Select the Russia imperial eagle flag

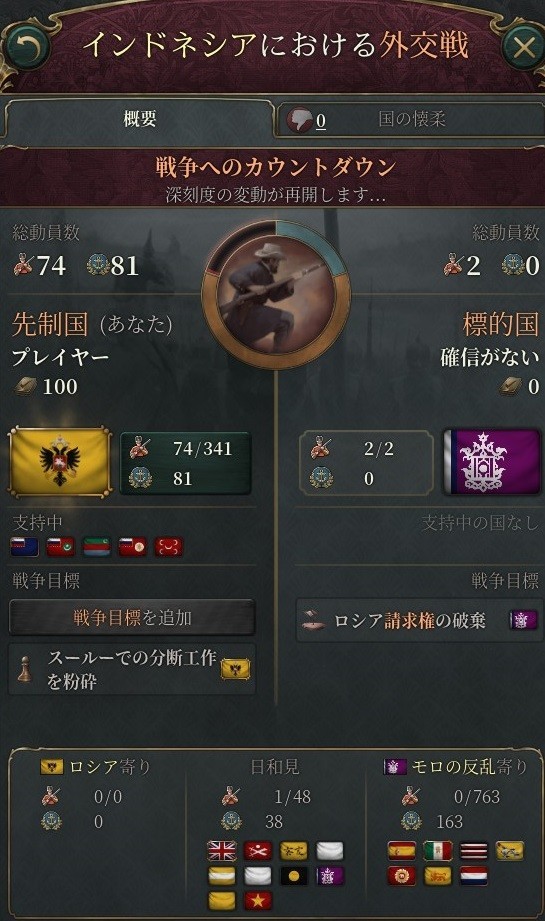(60, 461)
